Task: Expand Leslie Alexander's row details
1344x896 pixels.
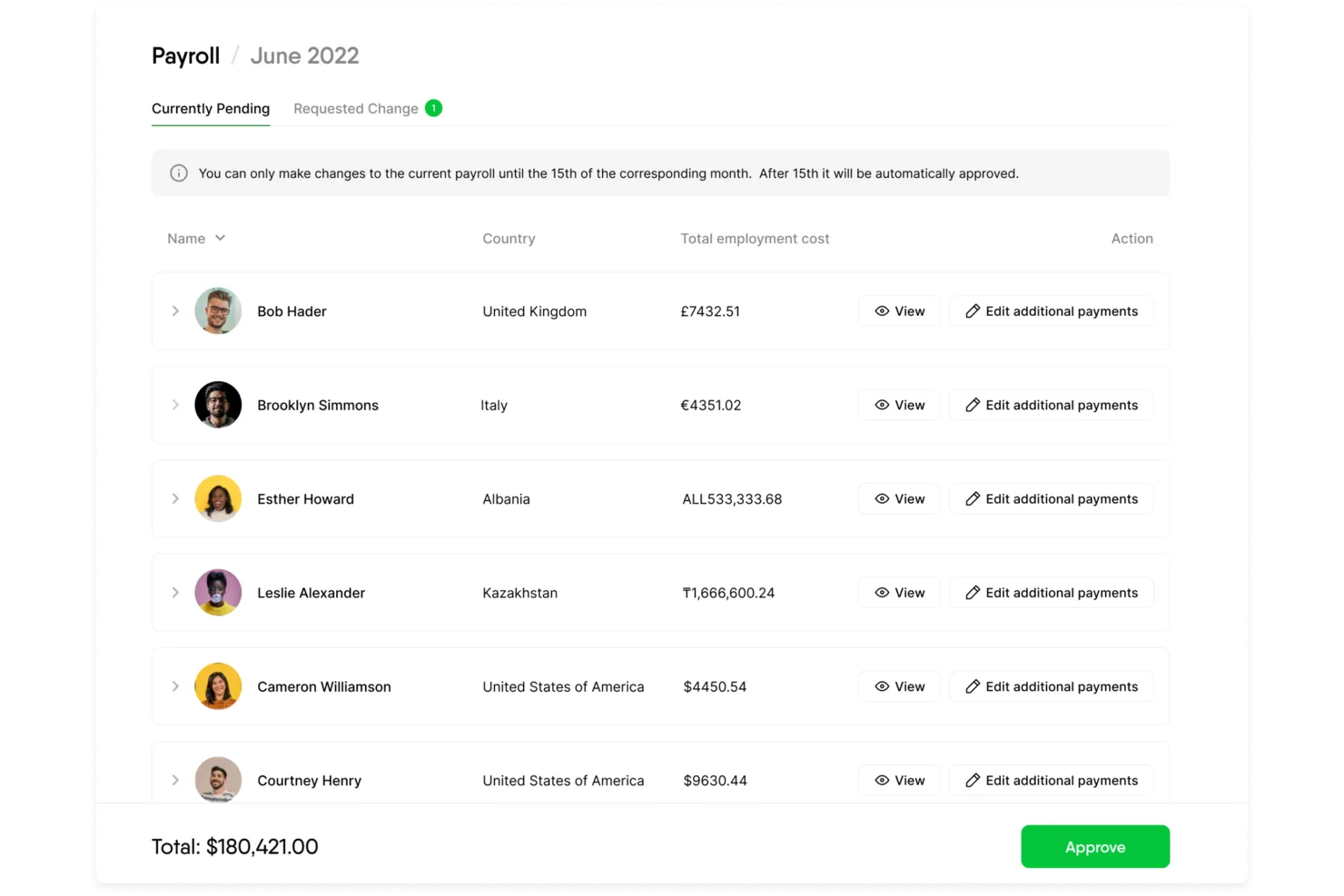Action: (x=175, y=593)
